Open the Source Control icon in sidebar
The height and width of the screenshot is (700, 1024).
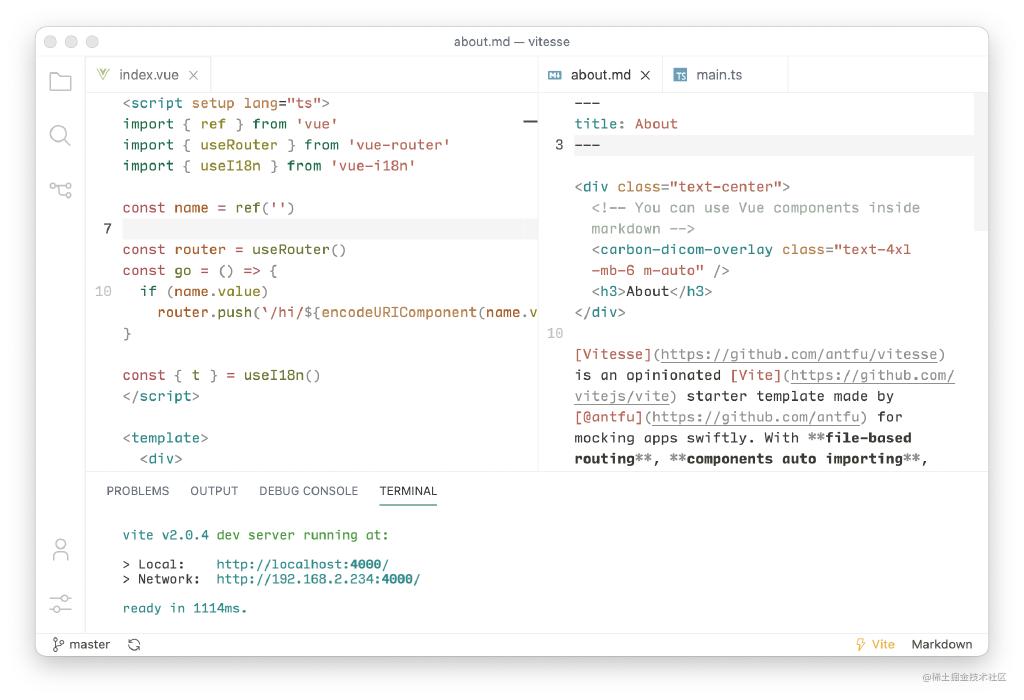tap(60, 189)
